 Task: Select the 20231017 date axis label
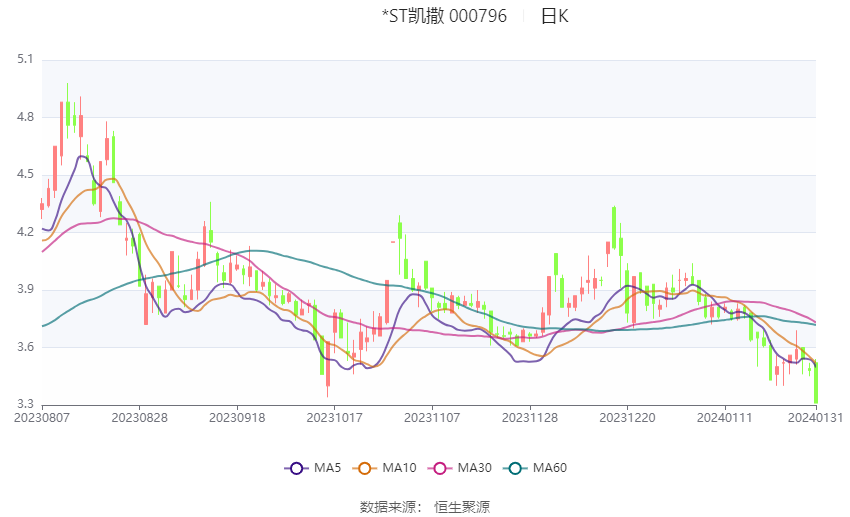[x=334, y=418]
